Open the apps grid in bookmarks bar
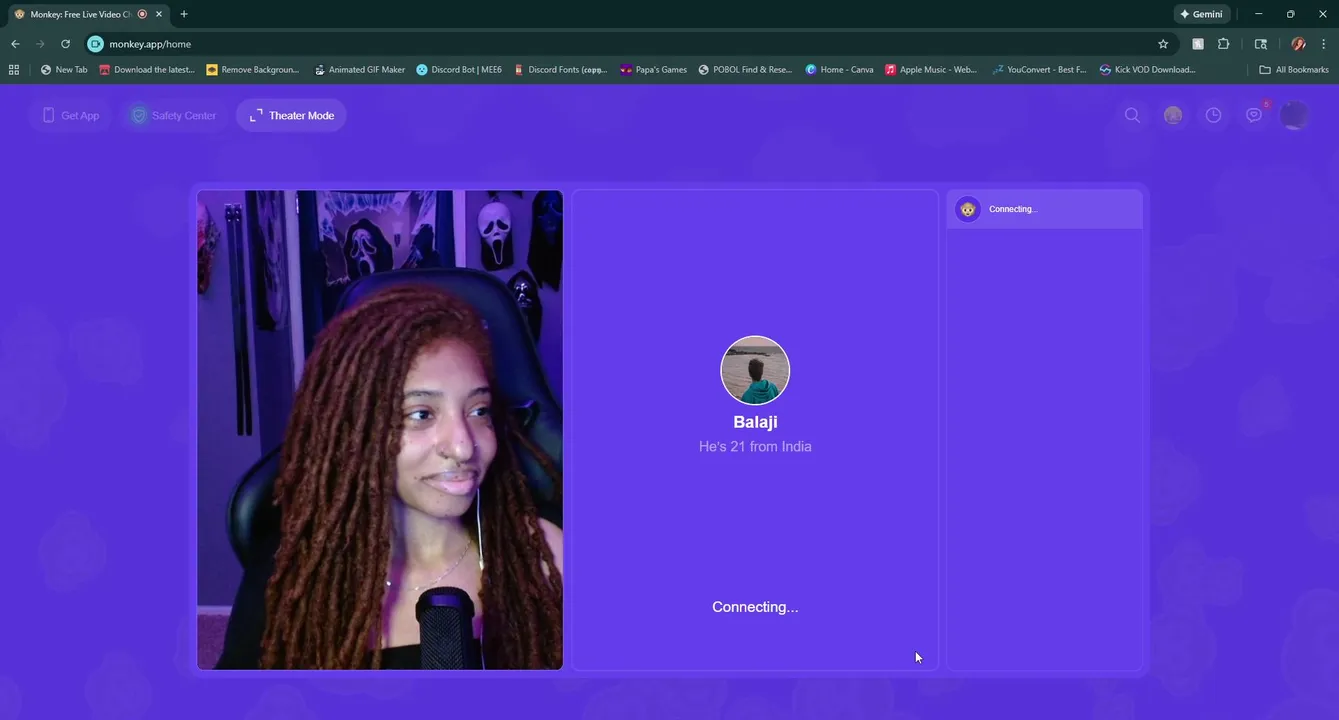Image resolution: width=1339 pixels, height=720 pixels. click(14, 70)
